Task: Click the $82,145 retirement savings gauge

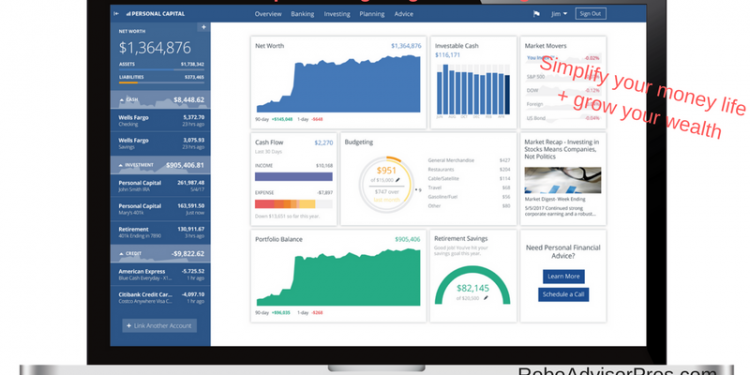Action: (473, 286)
